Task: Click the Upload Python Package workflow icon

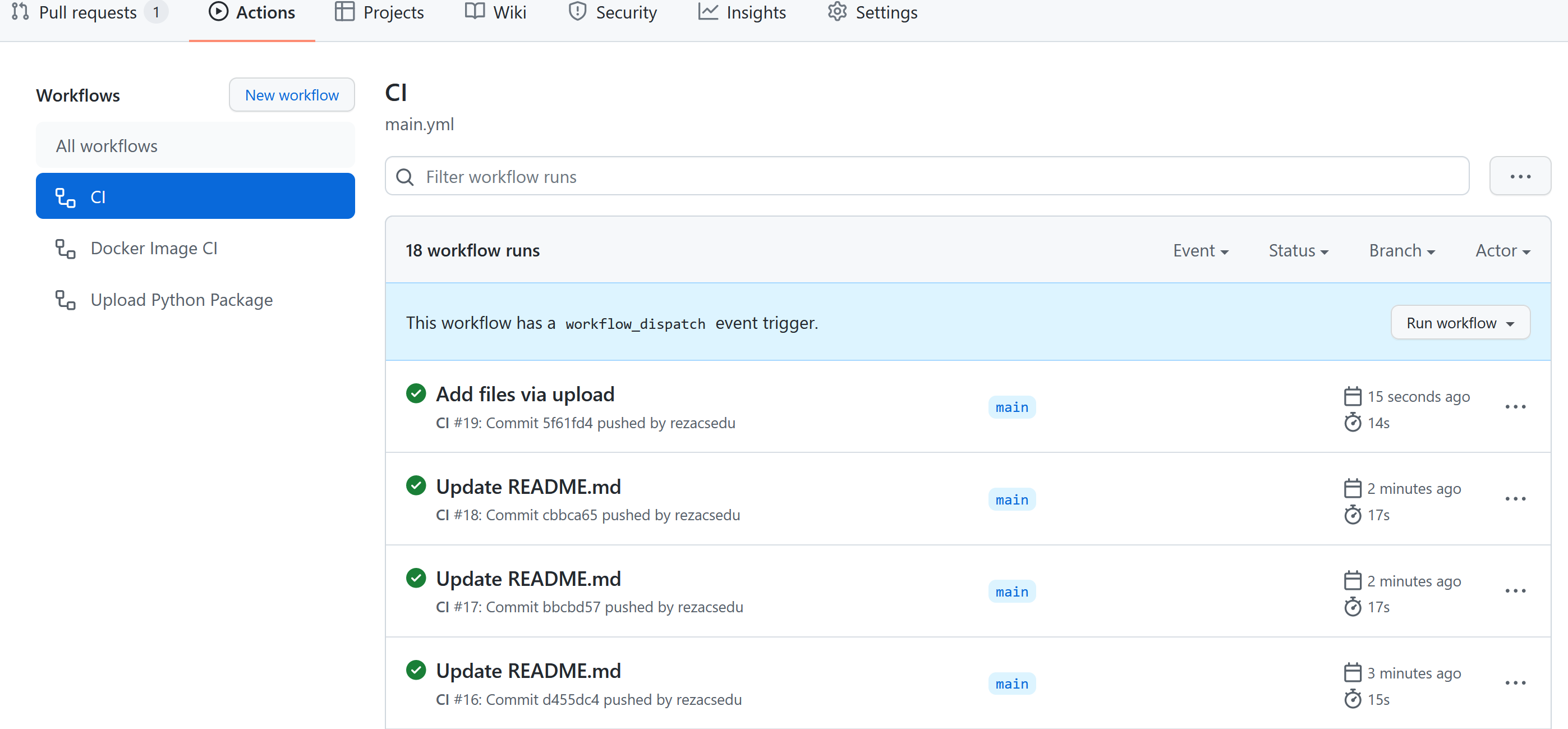Action: click(x=65, y=300)
